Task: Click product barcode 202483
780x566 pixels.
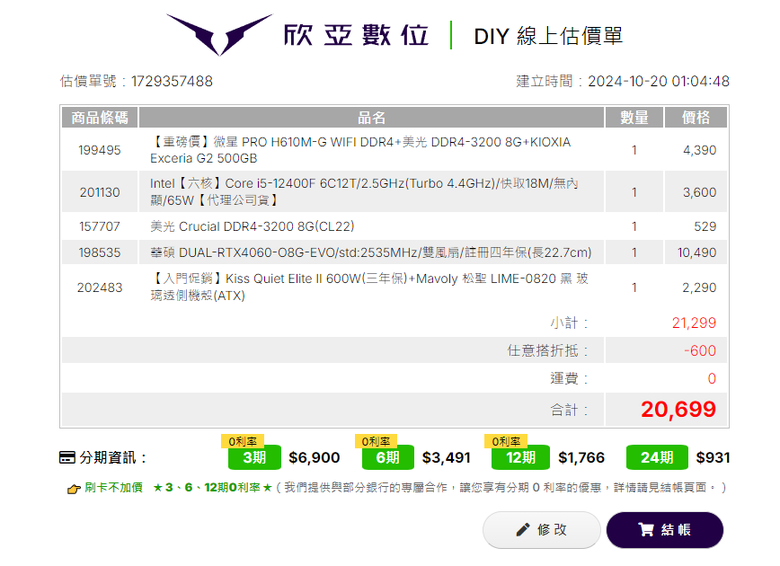Action: 99,288
